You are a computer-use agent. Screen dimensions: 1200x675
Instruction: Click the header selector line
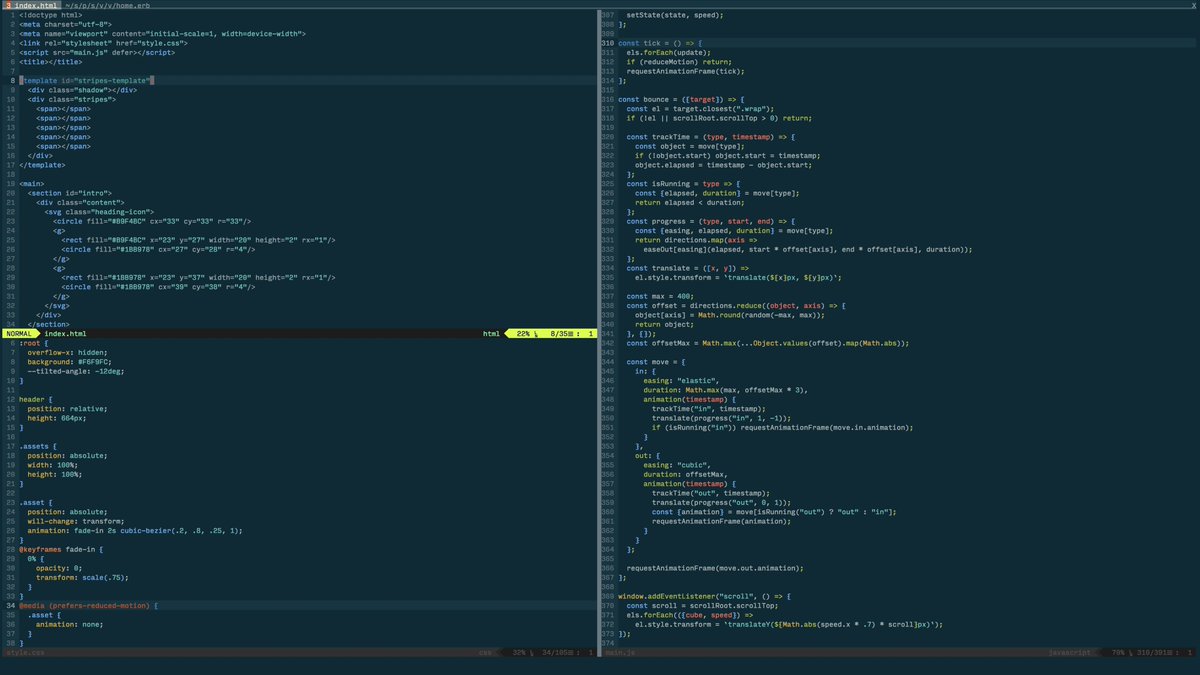36,399
